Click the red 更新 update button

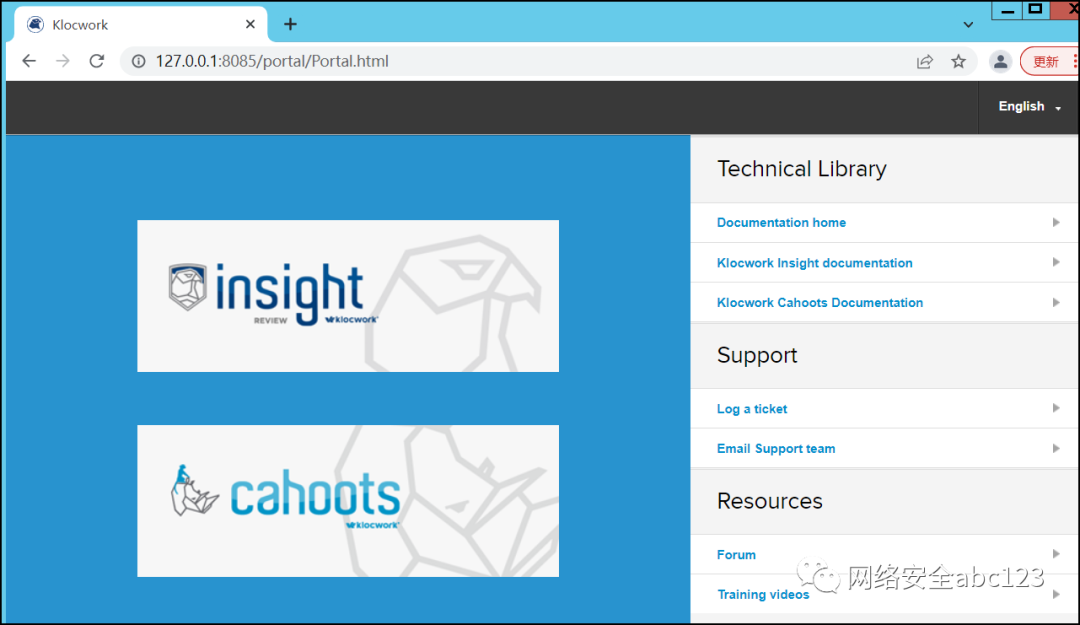pyautogui.click(x=1048, y=61)
